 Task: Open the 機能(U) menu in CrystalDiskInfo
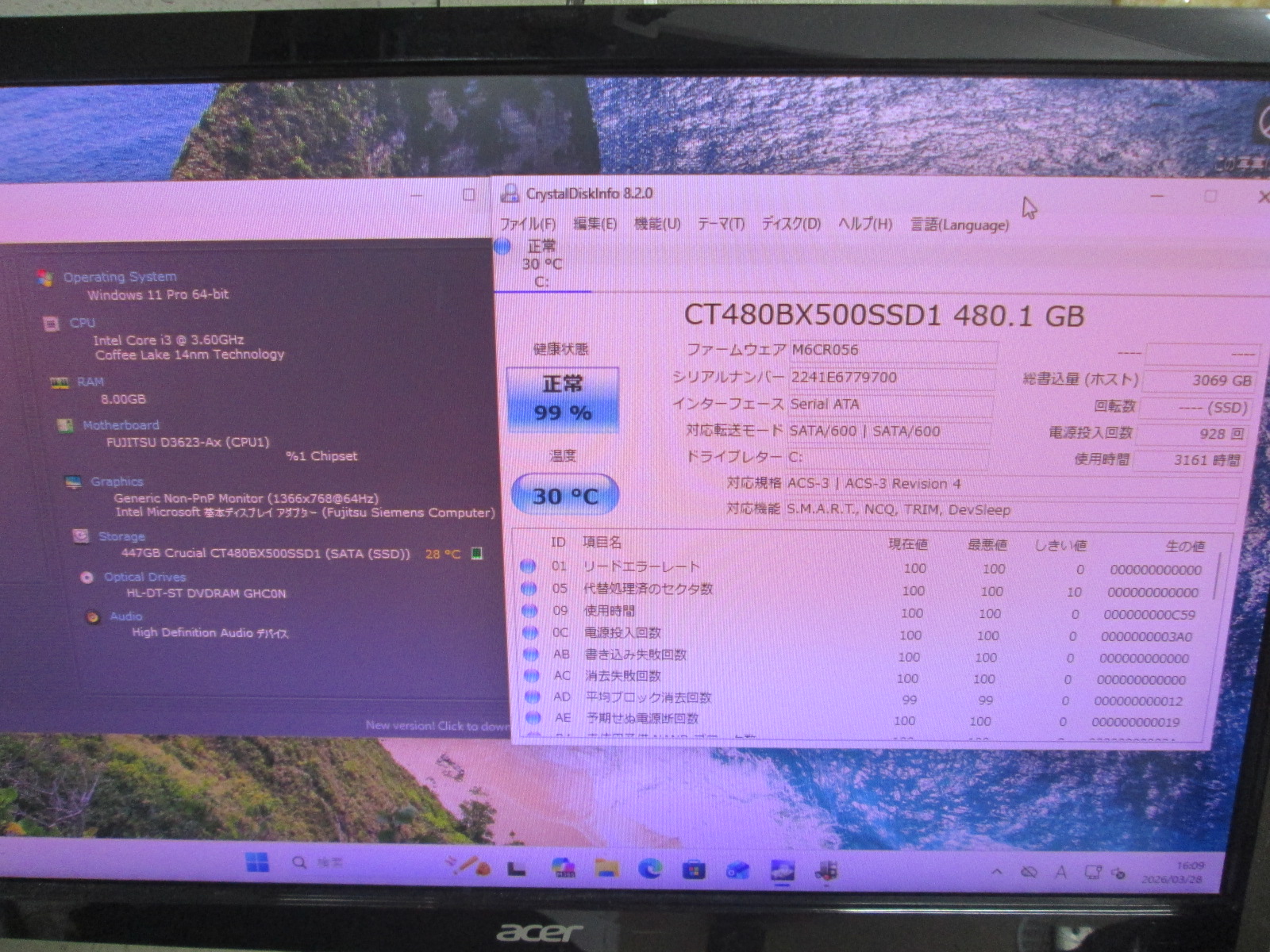pos(657,225)
